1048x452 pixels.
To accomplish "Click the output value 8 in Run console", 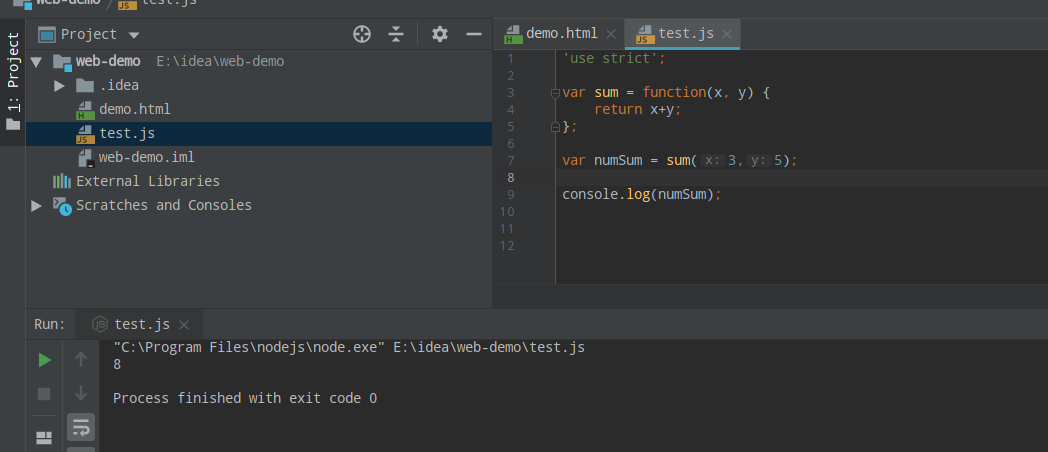I will [118, 365].
